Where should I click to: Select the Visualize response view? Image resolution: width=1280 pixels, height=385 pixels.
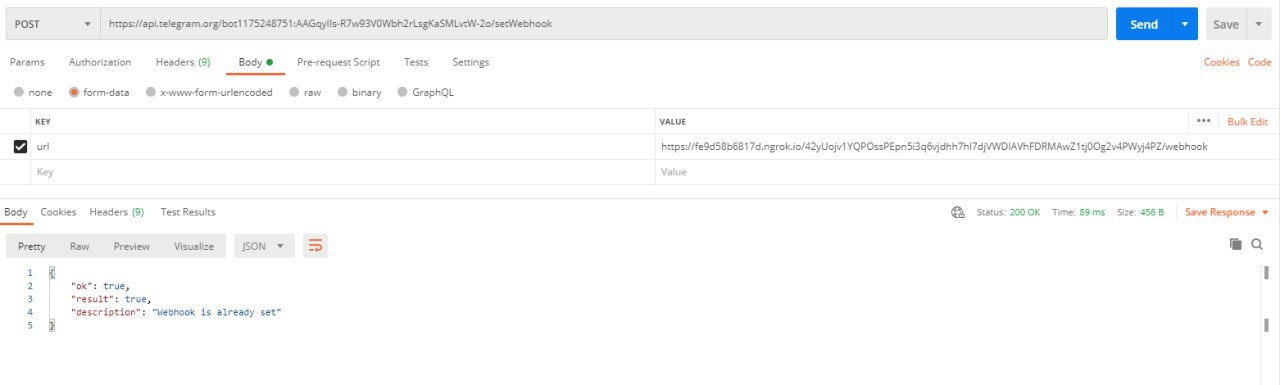click(194, 246)
